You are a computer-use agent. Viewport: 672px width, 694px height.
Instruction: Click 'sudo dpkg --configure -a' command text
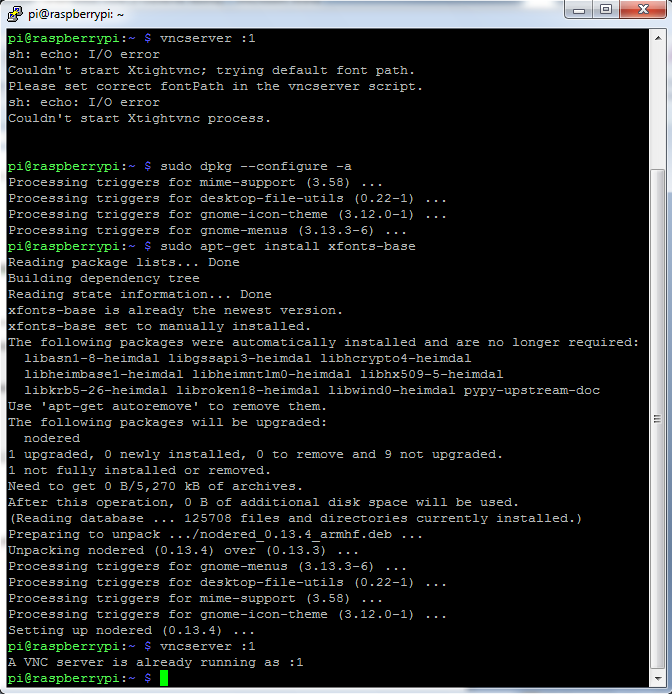256,166
